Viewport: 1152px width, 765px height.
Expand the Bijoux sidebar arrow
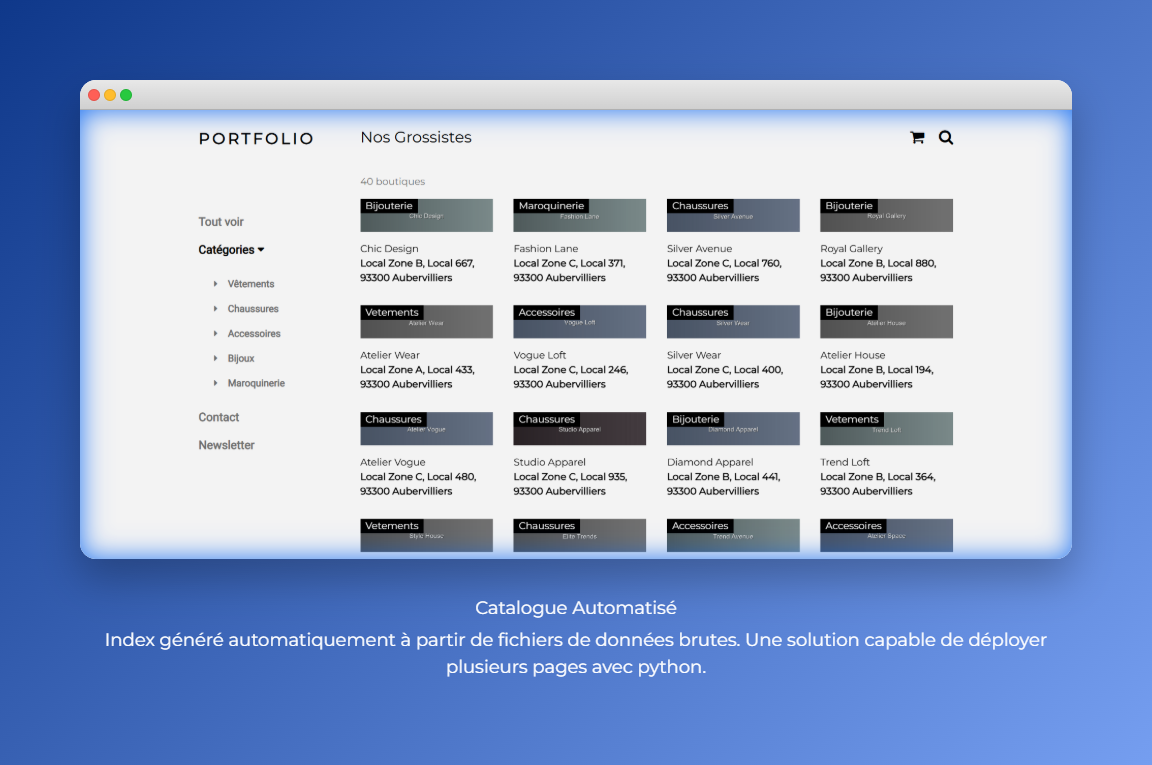point(215,359)
